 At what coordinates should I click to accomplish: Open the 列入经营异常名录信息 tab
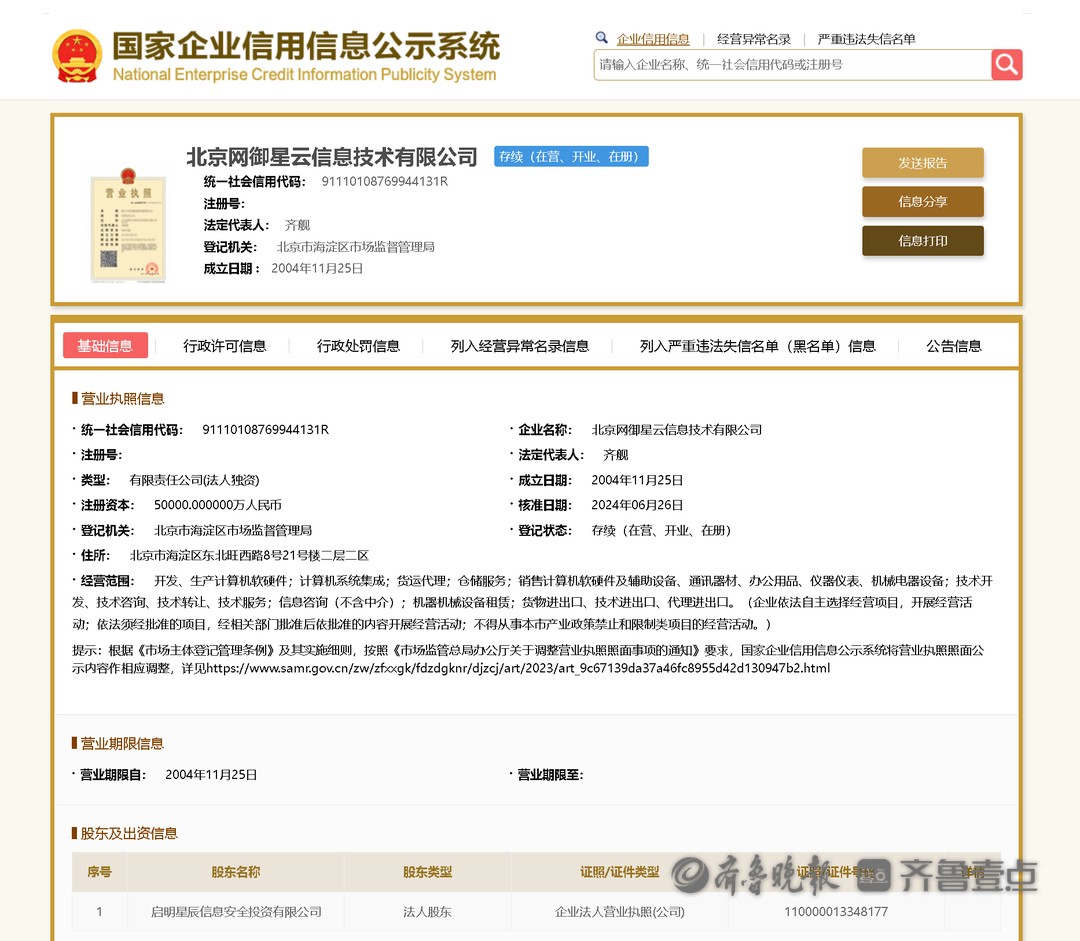click(519, 346)
